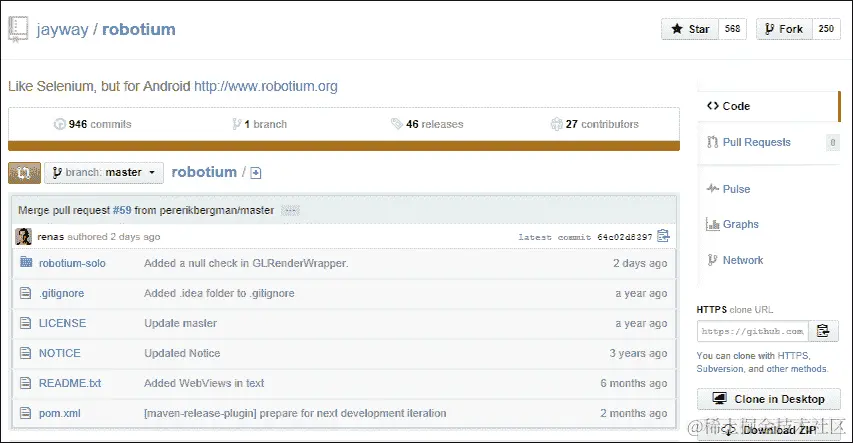Open the Network tab

(x=734, y=260)
